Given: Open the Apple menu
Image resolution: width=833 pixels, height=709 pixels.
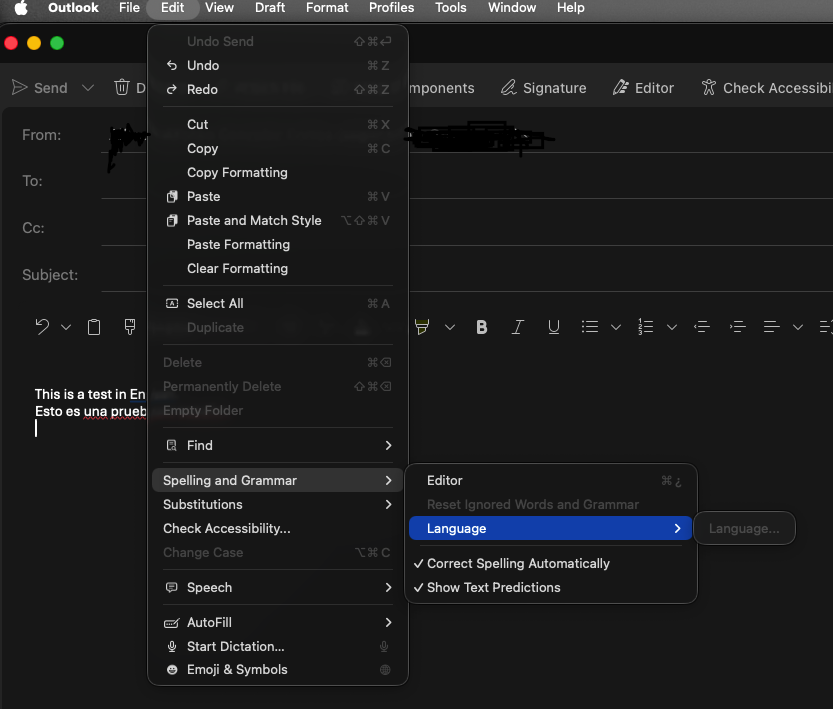Looking at the screenshot, I should 21,8.
